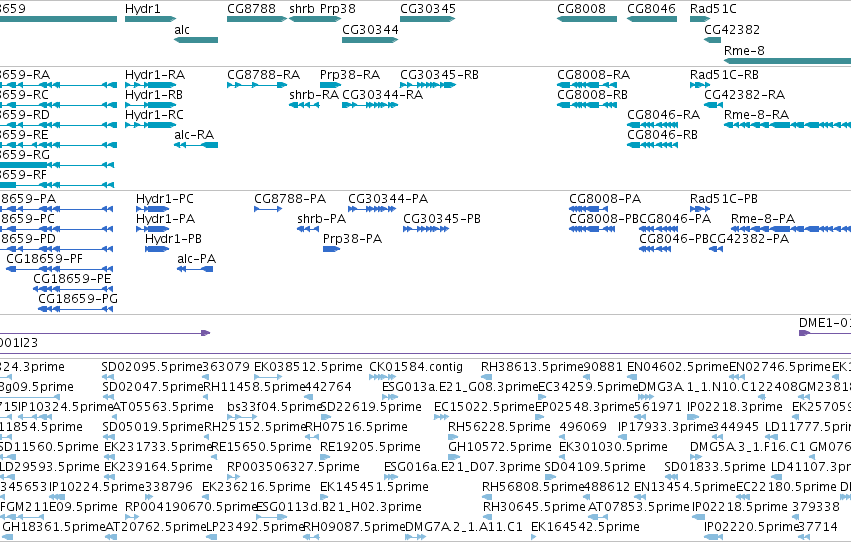The image size is (851, 542).
Task: Click the alc-PA protein
Action: click(x=196, y=259)
